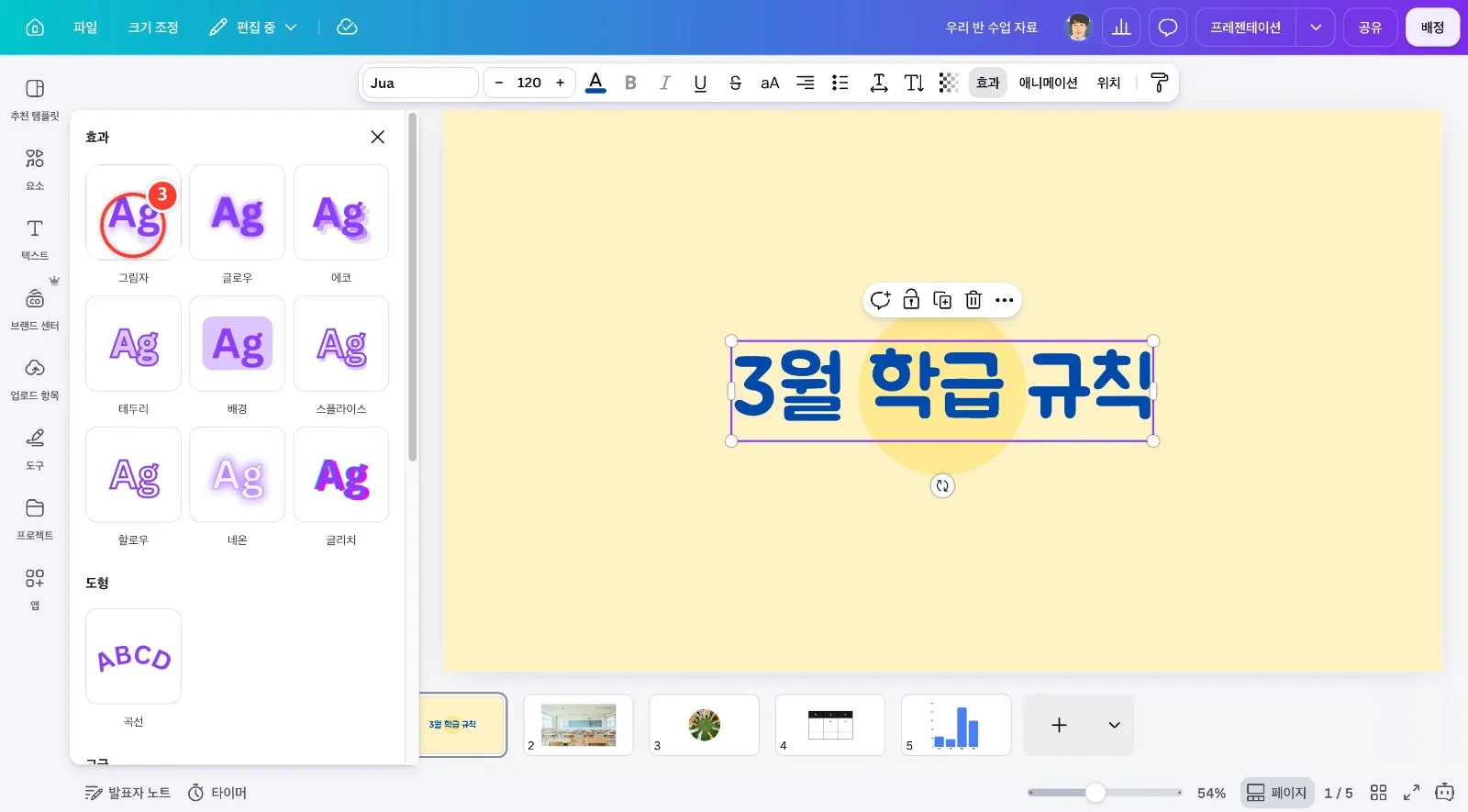Open the 업로드 항목 sidebar panel
Image resolution: width=1468 pixels, height=812 pixels.
click(x=35, y=379)
